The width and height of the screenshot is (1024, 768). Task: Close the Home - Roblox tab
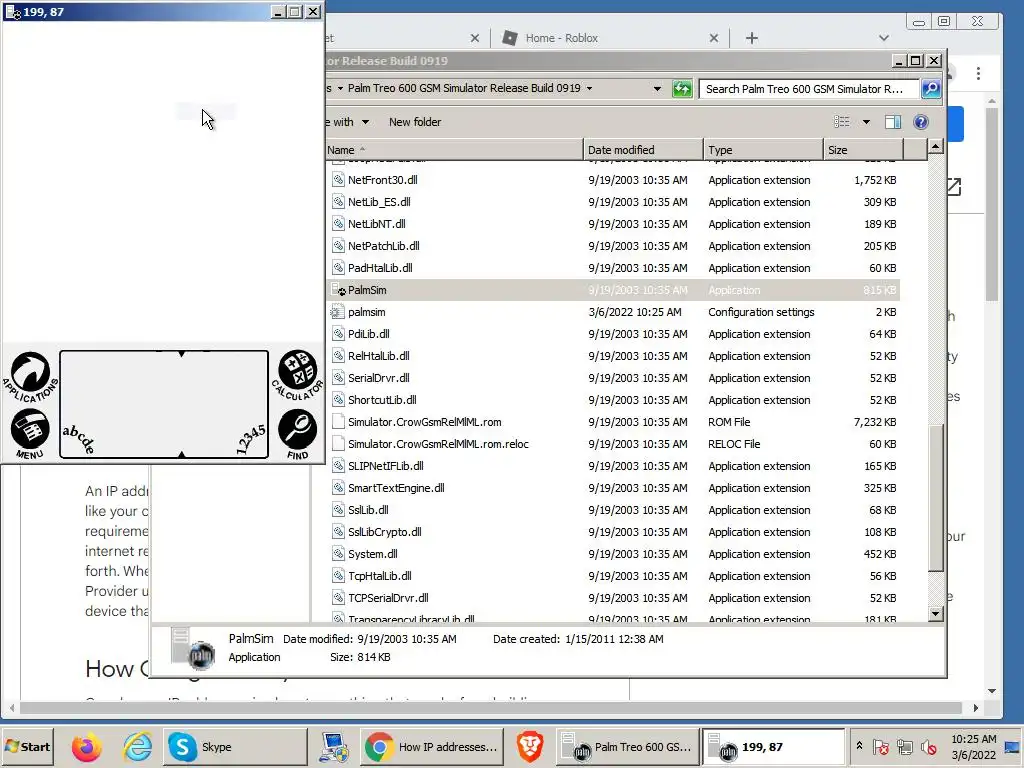click(714, 38)
